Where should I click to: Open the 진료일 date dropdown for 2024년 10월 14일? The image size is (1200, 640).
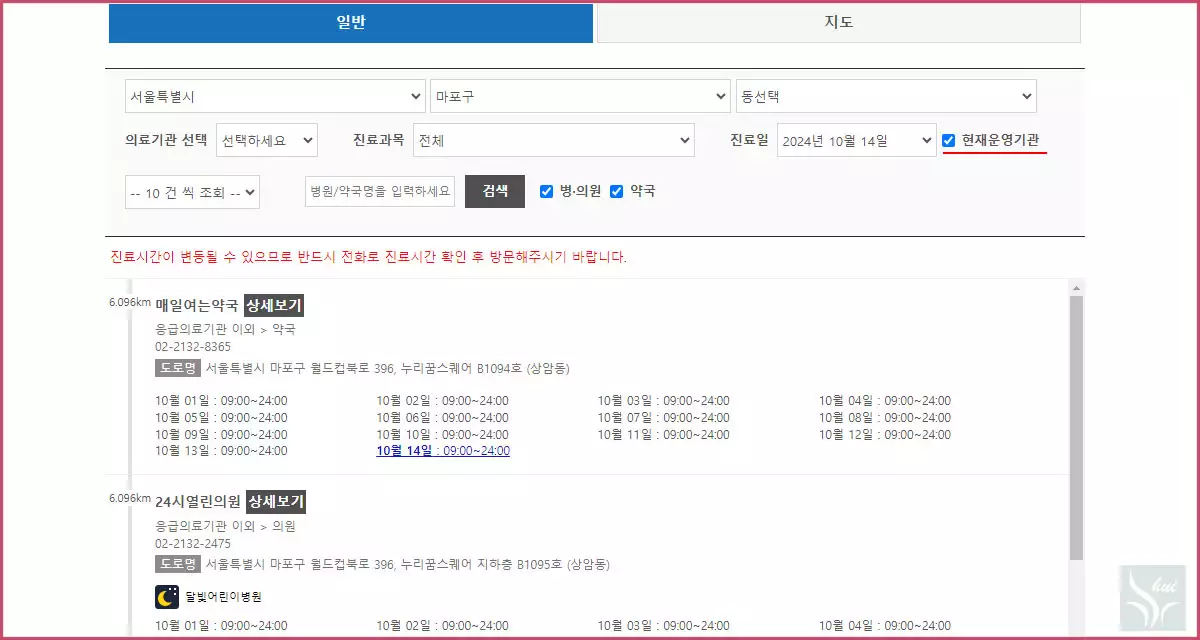856,140
